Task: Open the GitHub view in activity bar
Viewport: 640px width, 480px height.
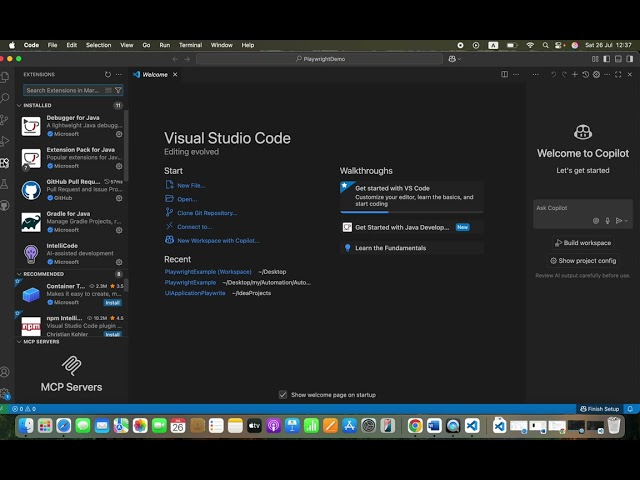Action: (x=4, y=205)
